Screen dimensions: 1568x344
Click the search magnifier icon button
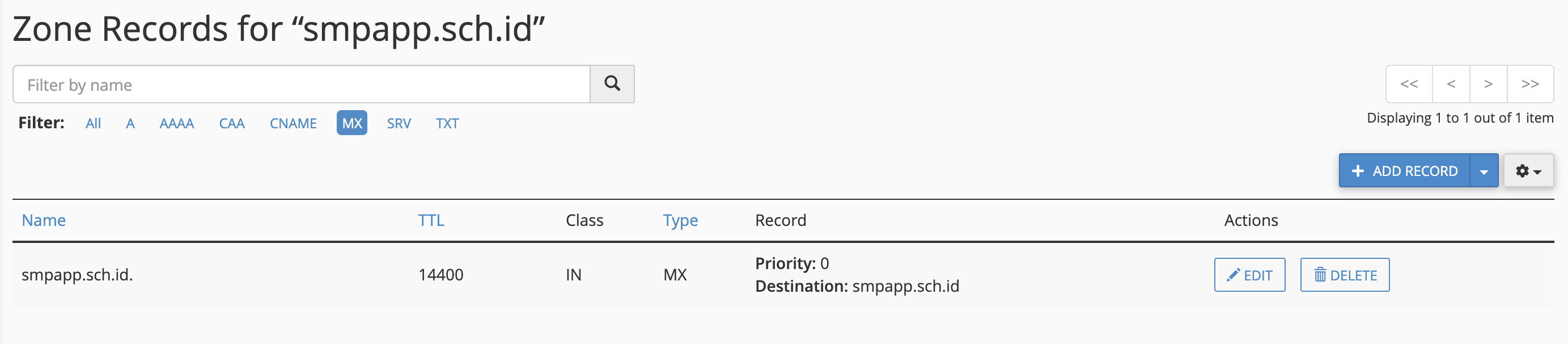click(612, 84)
